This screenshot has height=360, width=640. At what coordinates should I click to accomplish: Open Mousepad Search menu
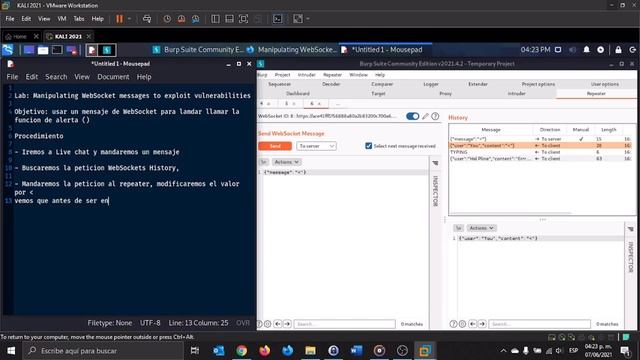pyautogui.click(x=56, y=77)
